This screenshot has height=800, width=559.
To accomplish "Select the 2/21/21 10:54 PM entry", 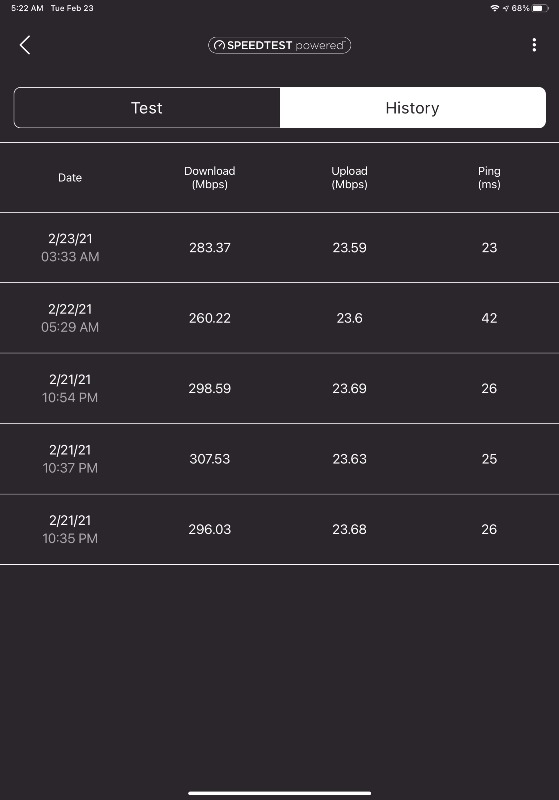I will point(280,388).
